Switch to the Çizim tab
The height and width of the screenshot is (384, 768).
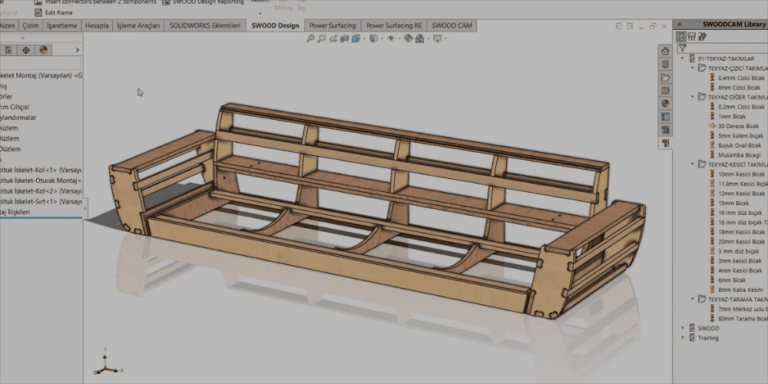[x=30, y=25]
